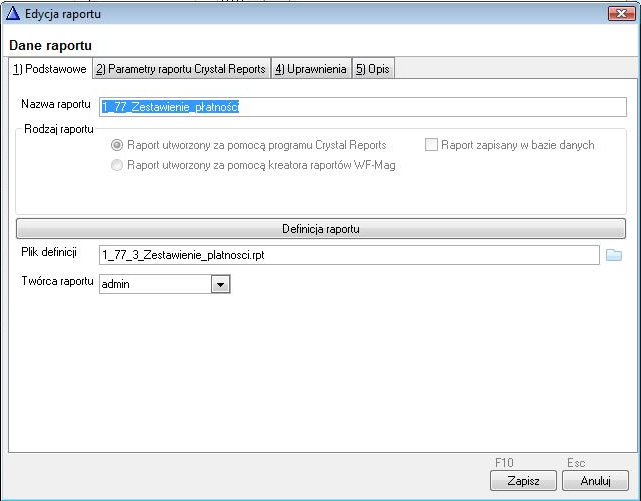Viewport: 641px width, 501px height.
Task: Click the Zapisz button
Action: click(523, 481)
